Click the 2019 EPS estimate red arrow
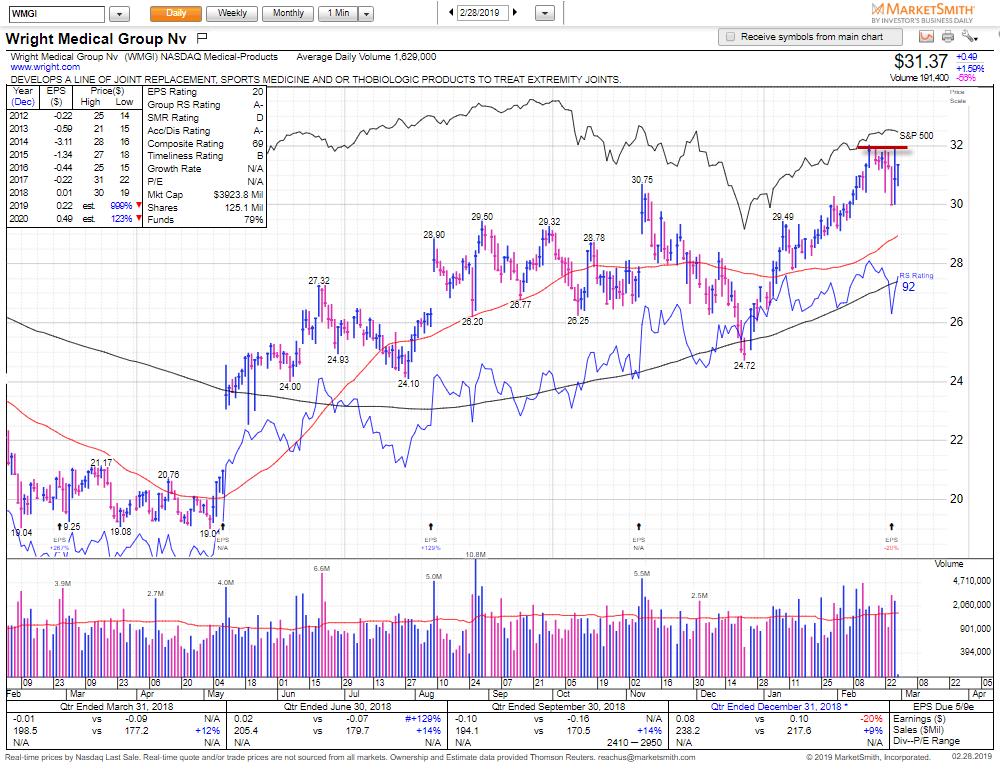The image size is (1000, 783). click(138, 205)
